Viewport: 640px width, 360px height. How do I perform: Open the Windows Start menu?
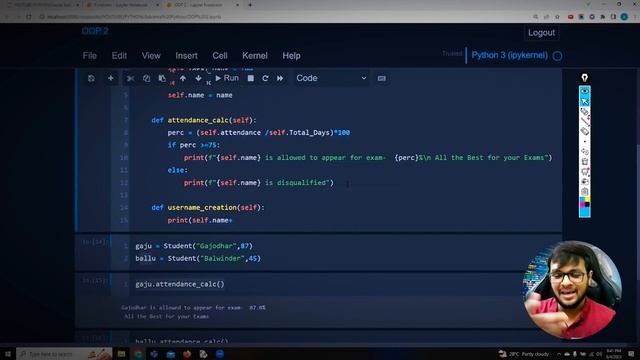coord(7,354)
